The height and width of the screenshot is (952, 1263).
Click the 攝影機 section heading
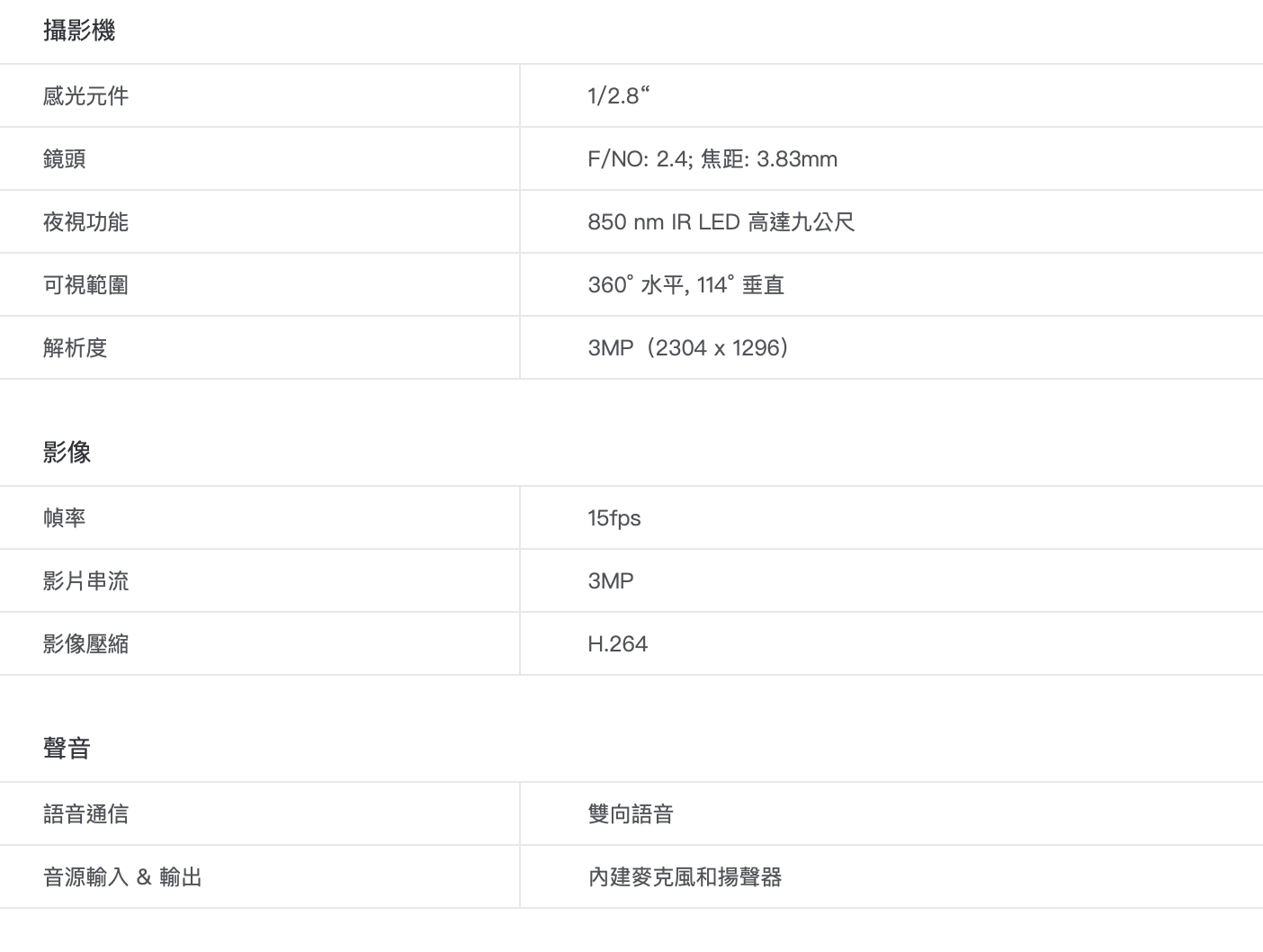[79, 31]
